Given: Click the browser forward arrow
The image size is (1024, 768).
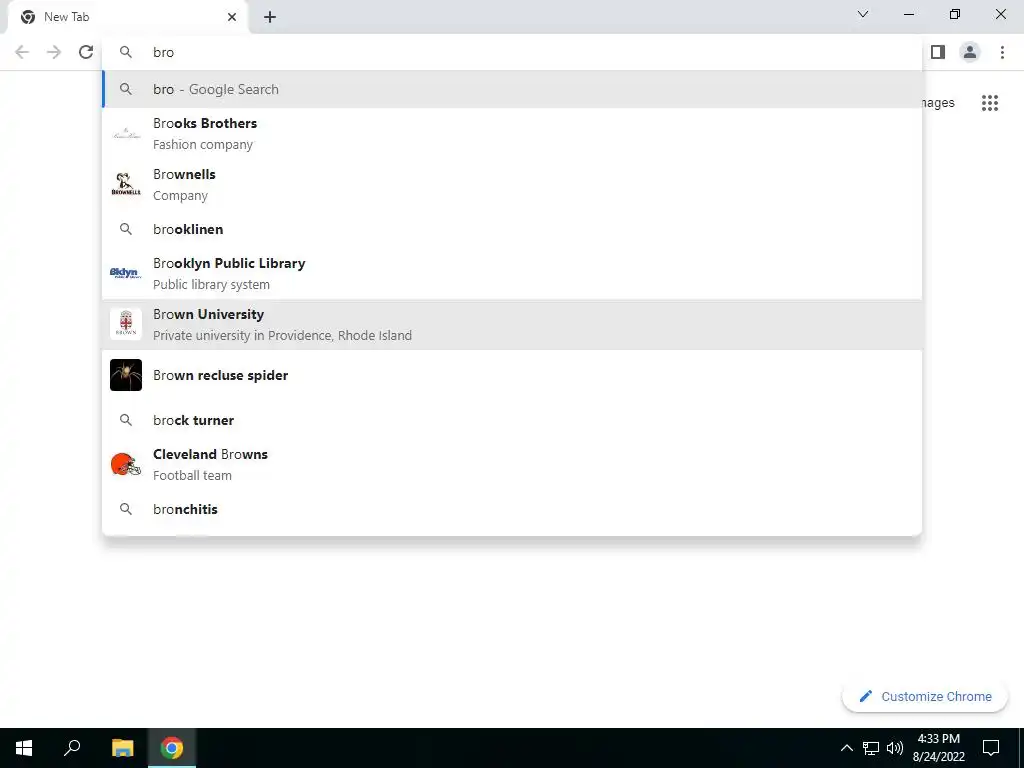Looking at the screenshot, I should click(x=54, y=52).
